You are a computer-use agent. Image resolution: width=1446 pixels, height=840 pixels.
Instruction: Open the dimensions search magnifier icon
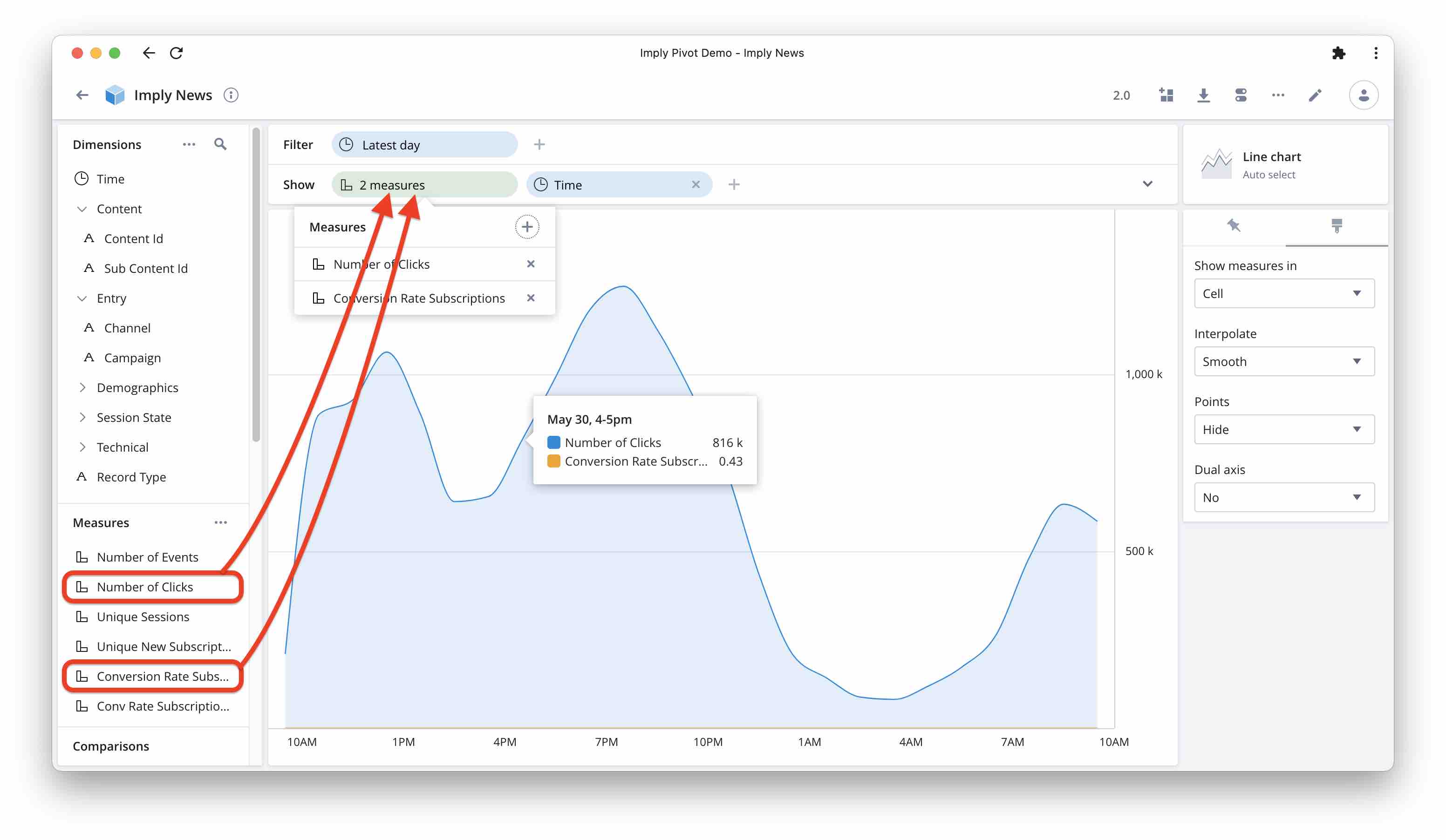pos(220,144)
